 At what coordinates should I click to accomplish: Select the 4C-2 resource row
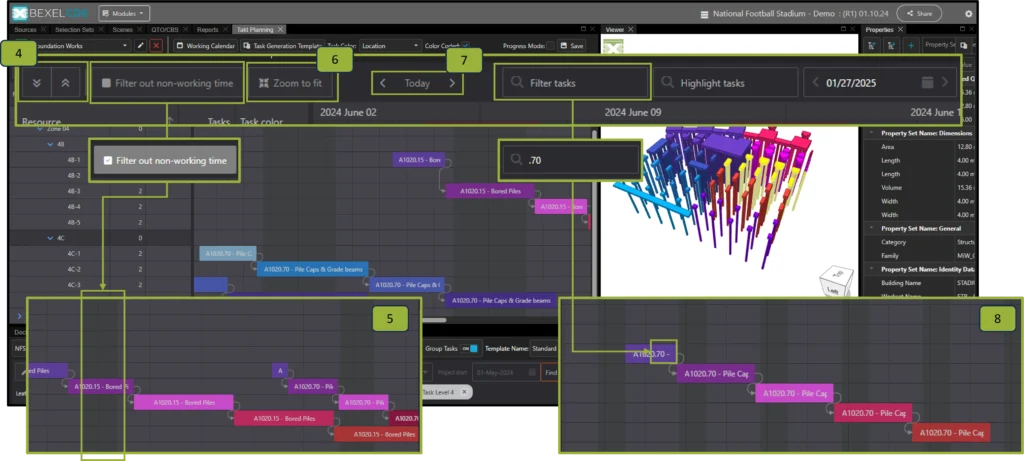[103, 269]
